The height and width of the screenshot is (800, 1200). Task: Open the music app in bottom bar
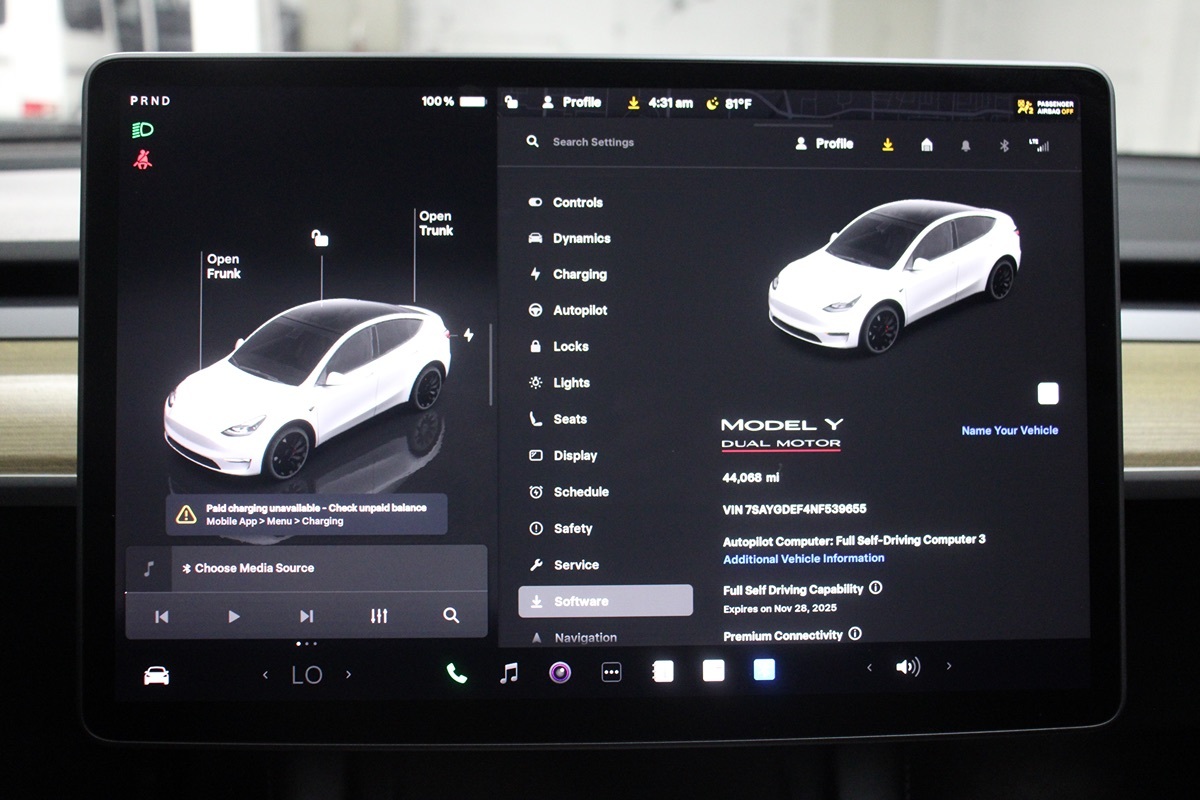pos(509,673)
